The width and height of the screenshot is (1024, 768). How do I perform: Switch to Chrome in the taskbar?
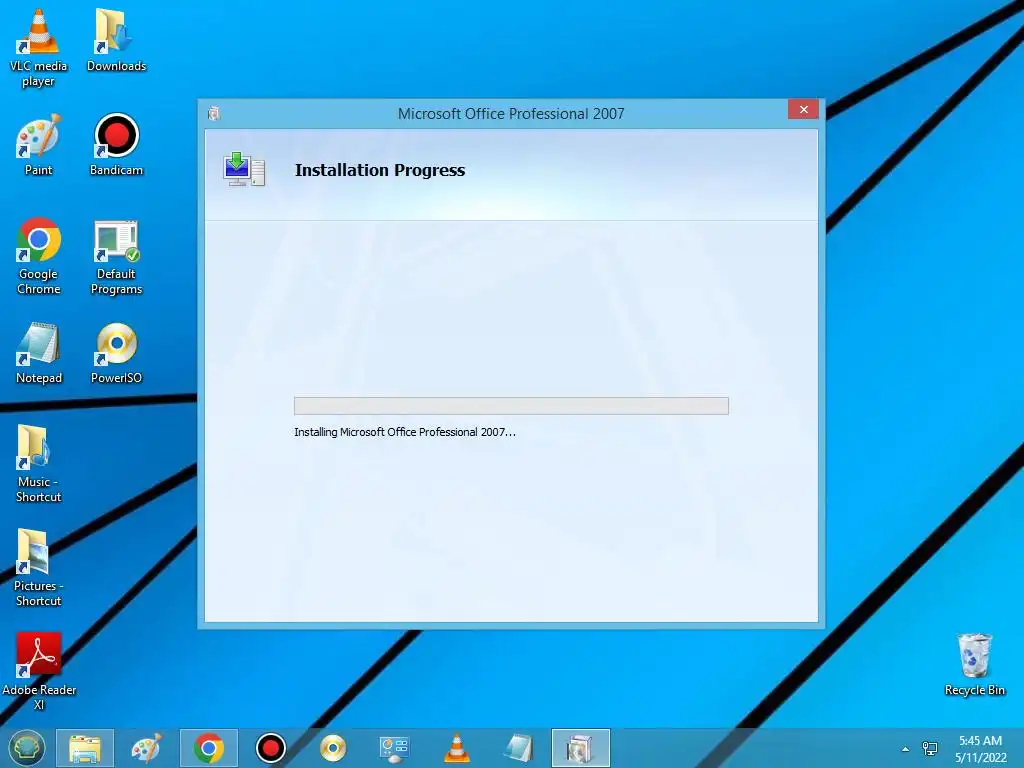pos(208,748)
